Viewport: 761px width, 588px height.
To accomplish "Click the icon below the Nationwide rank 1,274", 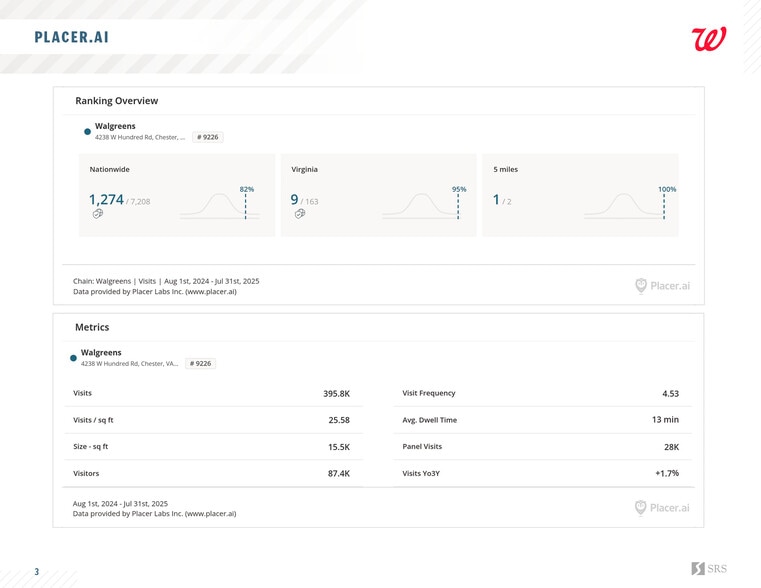I will tap(98, 214).
